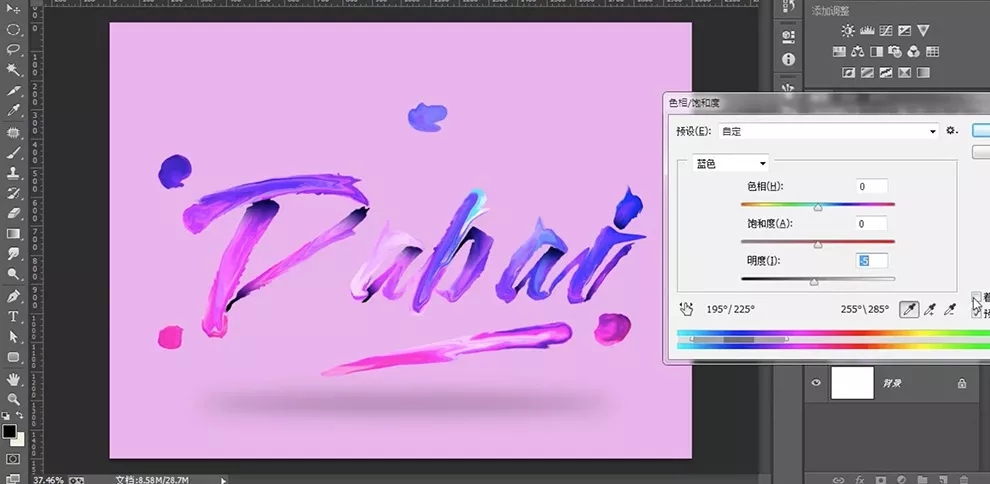
Task: Select the Move tool
Action: pyautogui.click(x=13, y=9)
